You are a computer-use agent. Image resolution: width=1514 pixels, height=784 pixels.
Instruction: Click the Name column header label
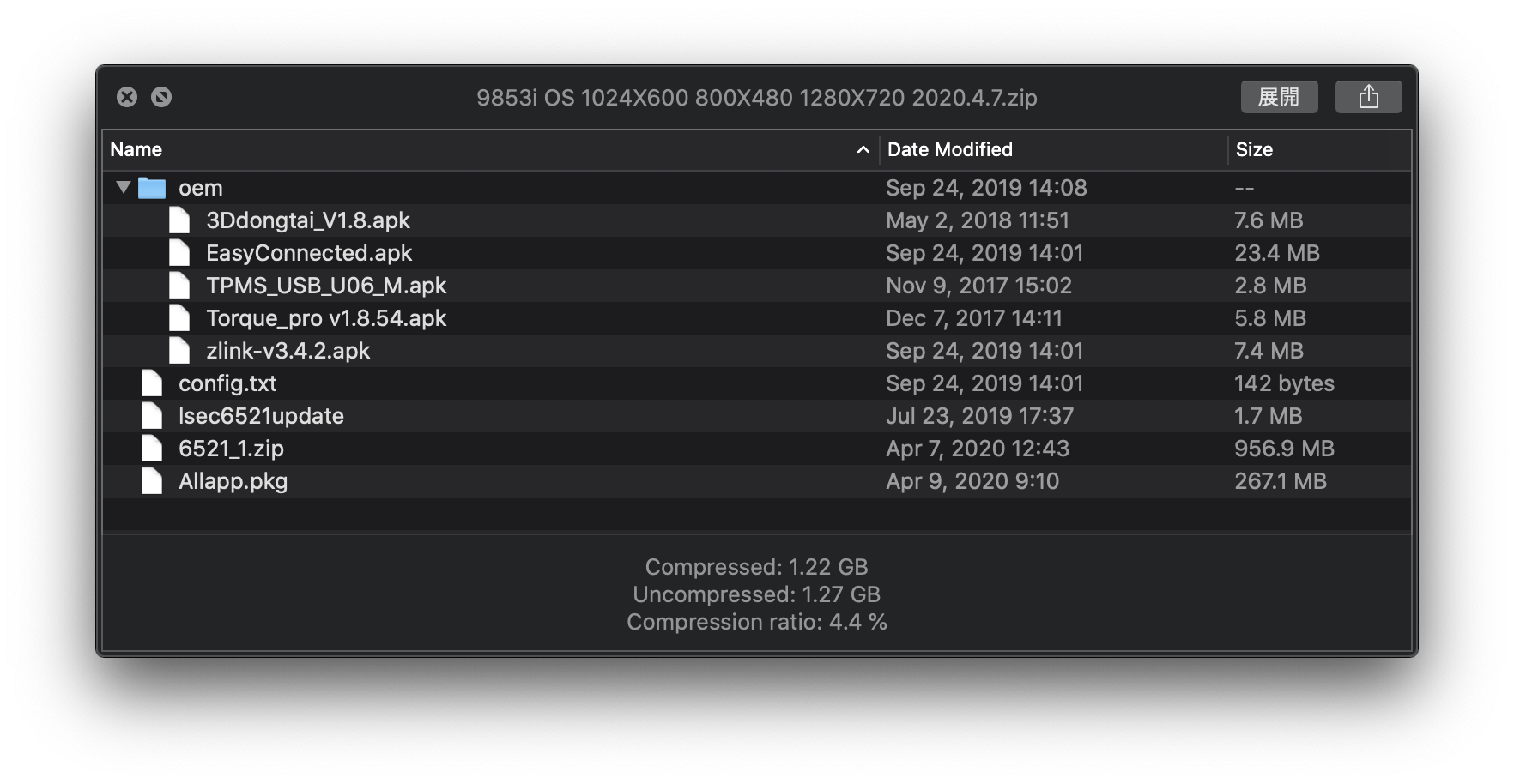[136, 150]
